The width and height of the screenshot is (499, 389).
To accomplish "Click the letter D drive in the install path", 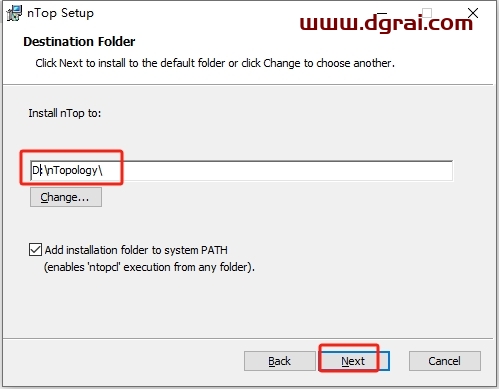I will (x=35, y=171).
